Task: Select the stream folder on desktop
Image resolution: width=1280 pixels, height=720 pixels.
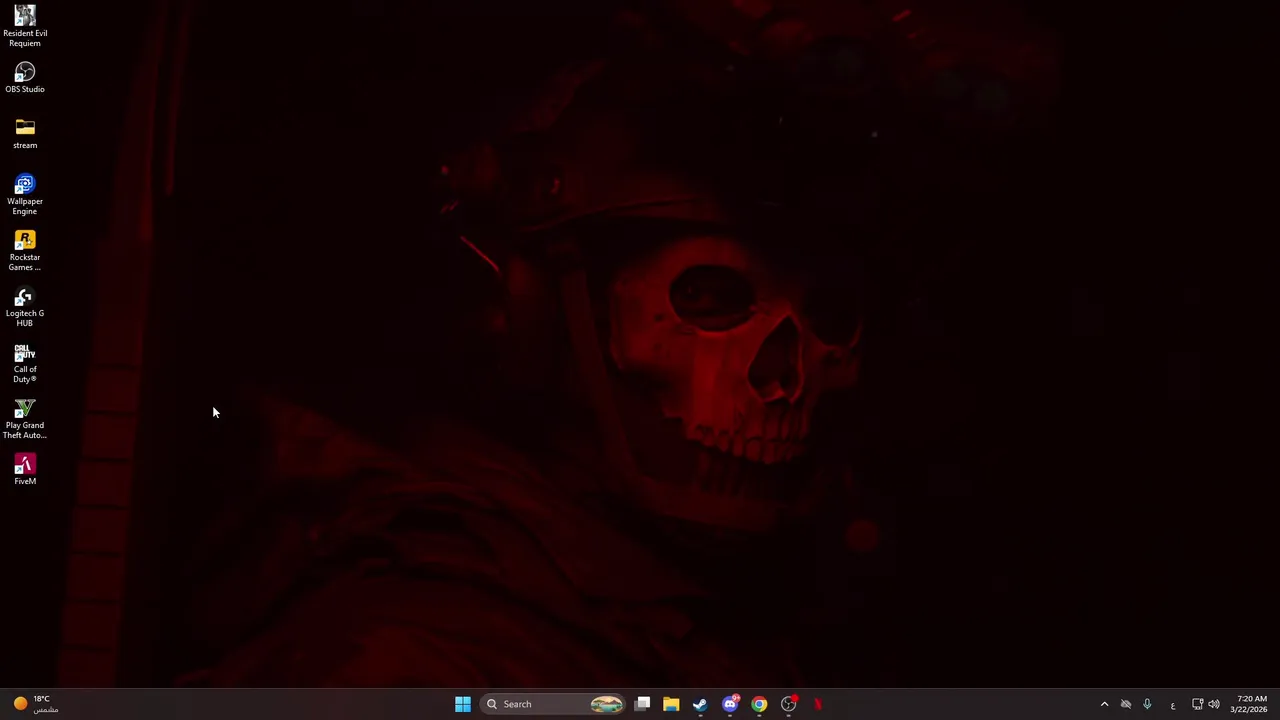Action: [x=25, y=134]
